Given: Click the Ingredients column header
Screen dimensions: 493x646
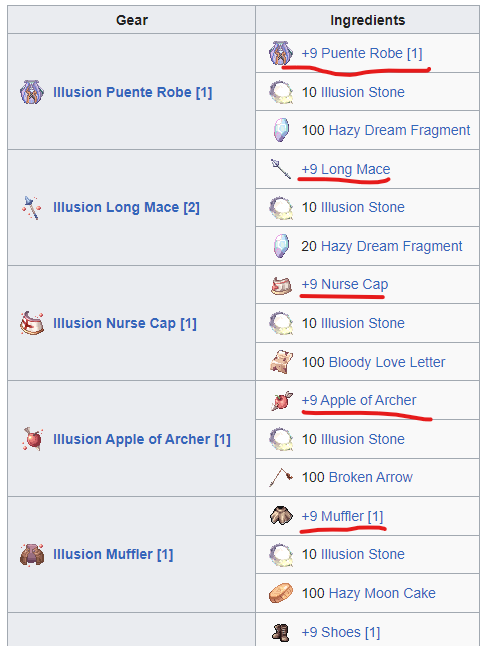Looking at the screenshot, I should (367, 20).
